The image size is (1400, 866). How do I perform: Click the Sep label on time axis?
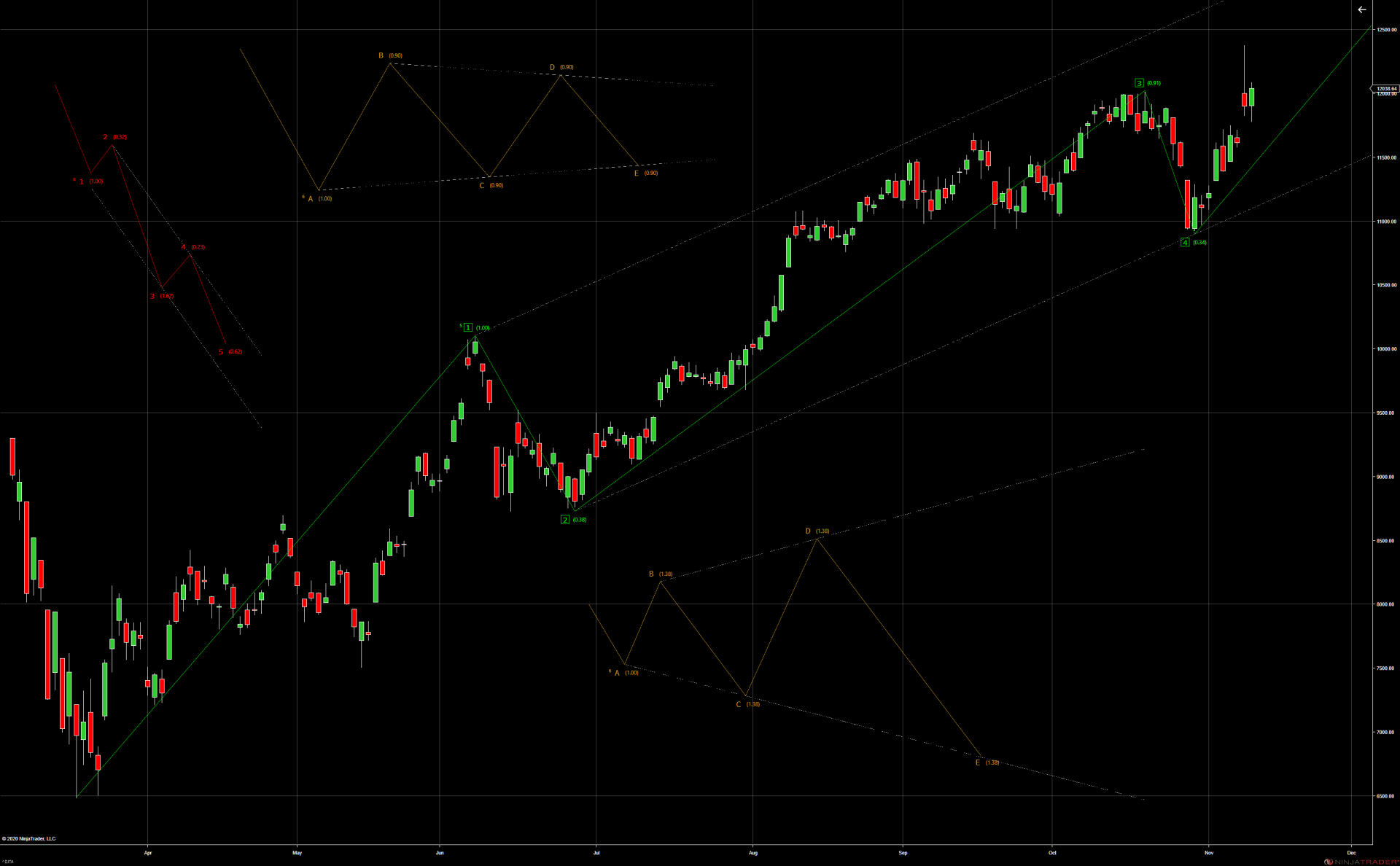click(x=903, y=852)
